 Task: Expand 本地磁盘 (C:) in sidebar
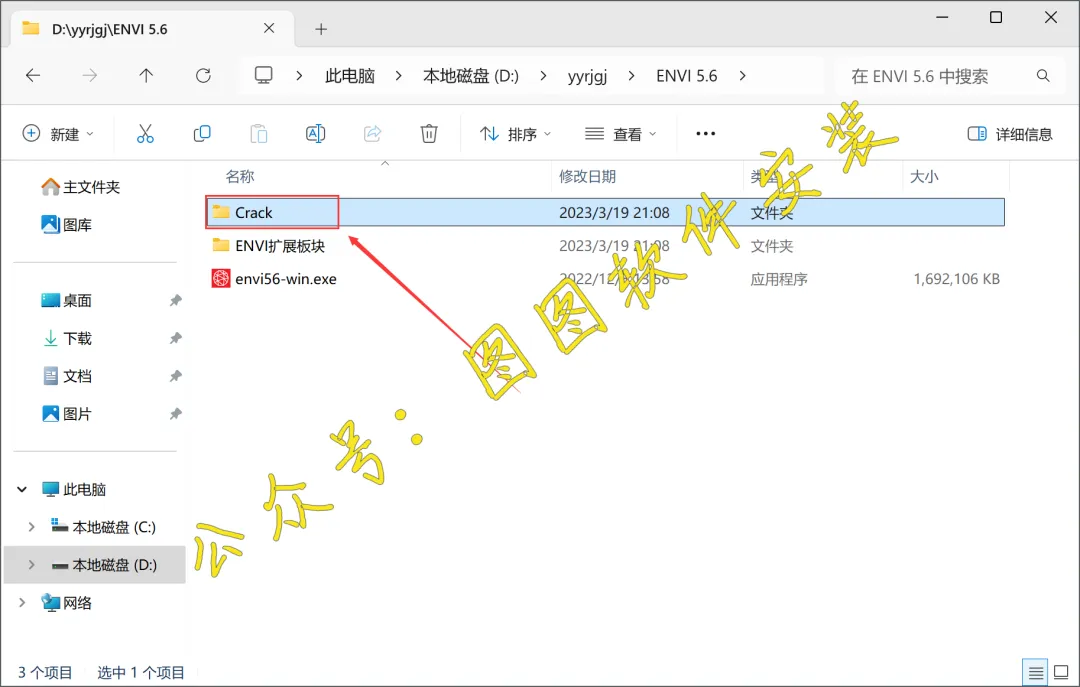click(31, 527)
